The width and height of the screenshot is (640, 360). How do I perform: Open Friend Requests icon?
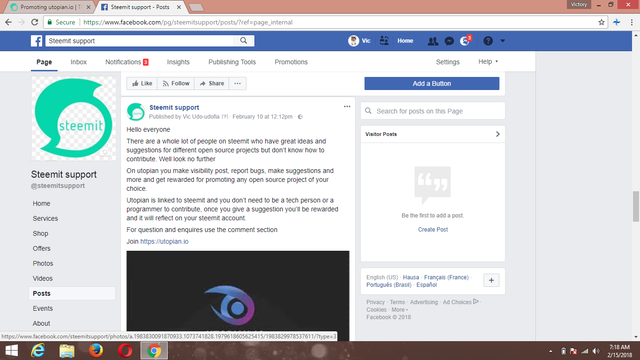pos(433,41)
